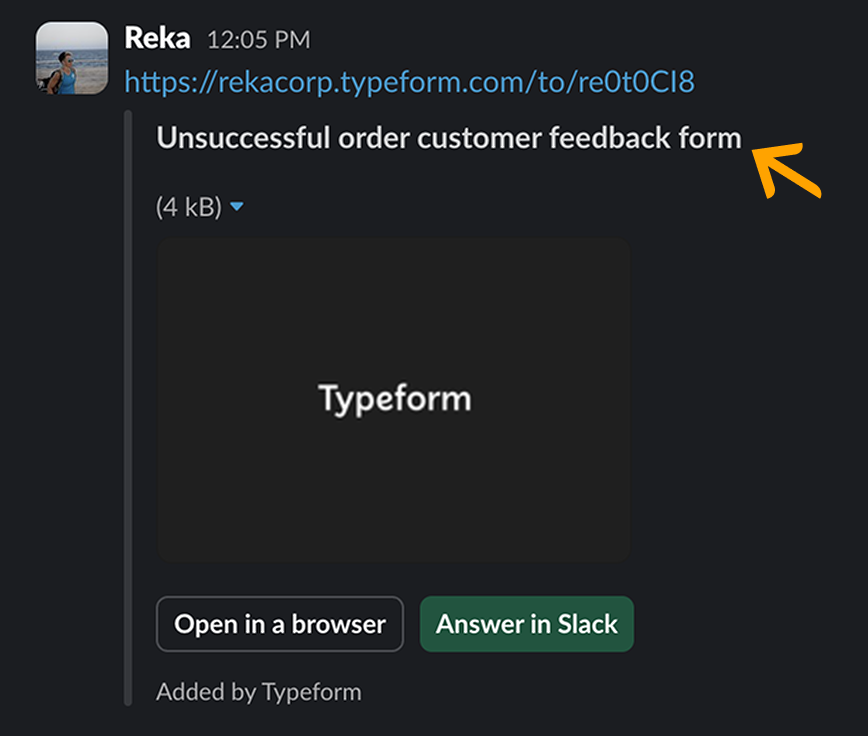The height and width of the screenshot is (736, 868).
Task: Click the Added by Typeform footer text
Action: [x=258, y=691]
